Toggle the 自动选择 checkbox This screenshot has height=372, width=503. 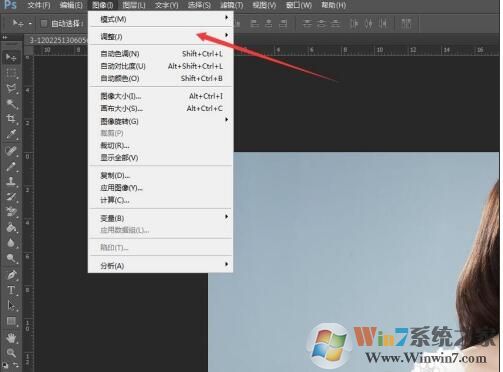tap(44, 23)
